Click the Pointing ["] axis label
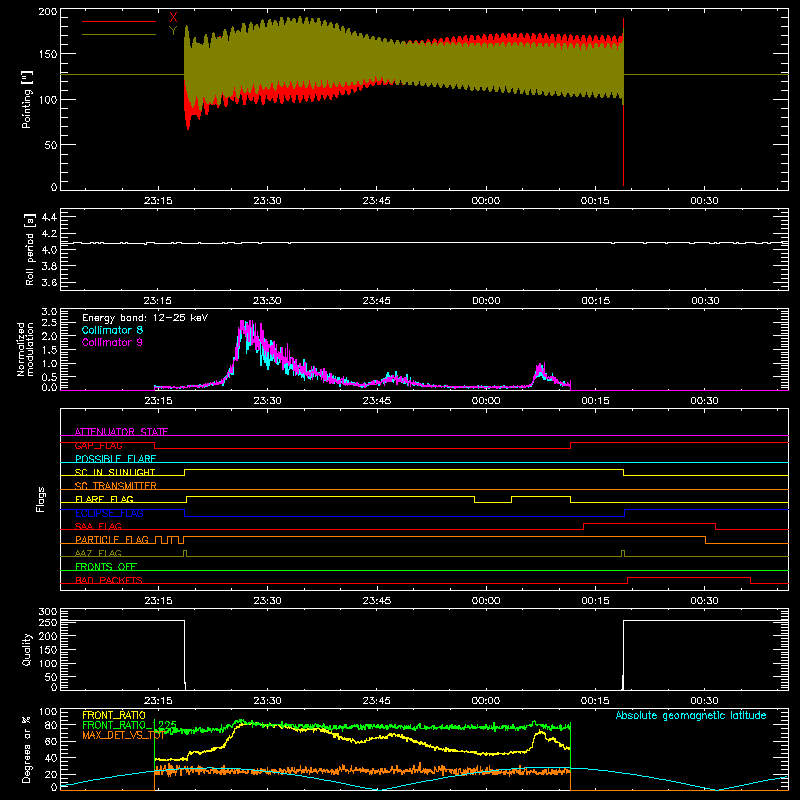Screen dimensions: 800x800 tap(26, 99)
